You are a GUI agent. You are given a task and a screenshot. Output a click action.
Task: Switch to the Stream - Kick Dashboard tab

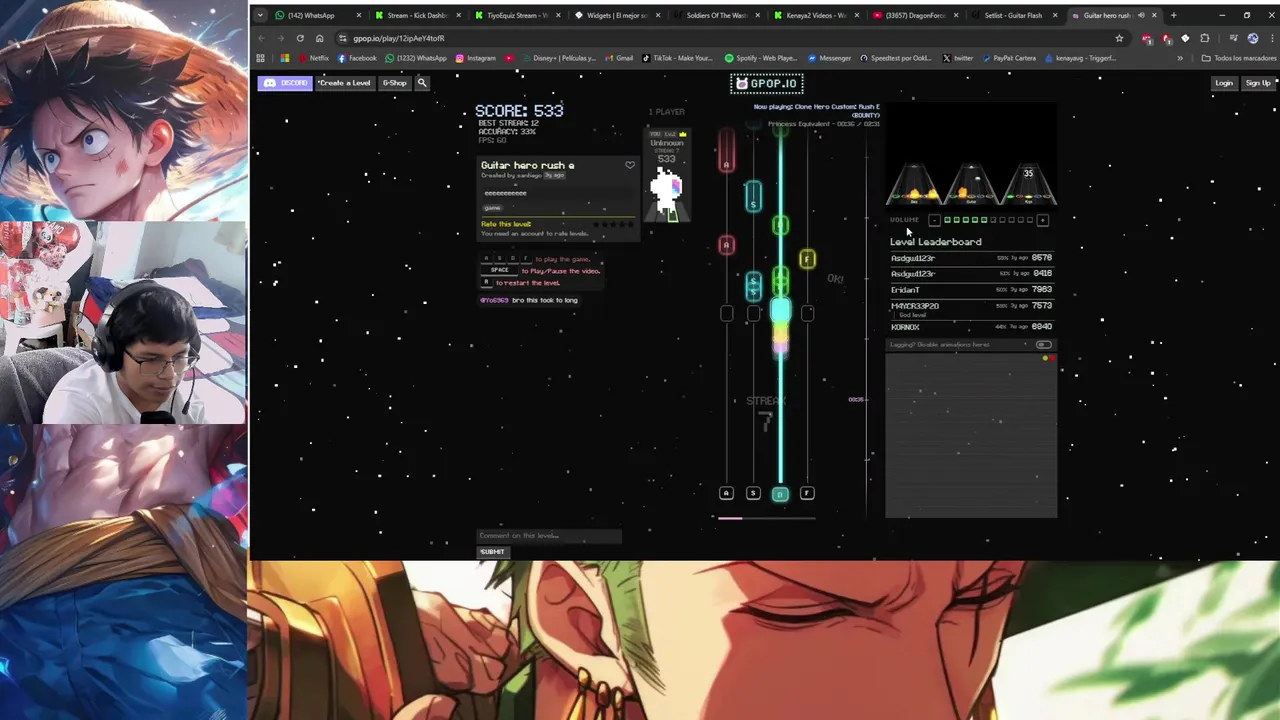pos(416,15)
